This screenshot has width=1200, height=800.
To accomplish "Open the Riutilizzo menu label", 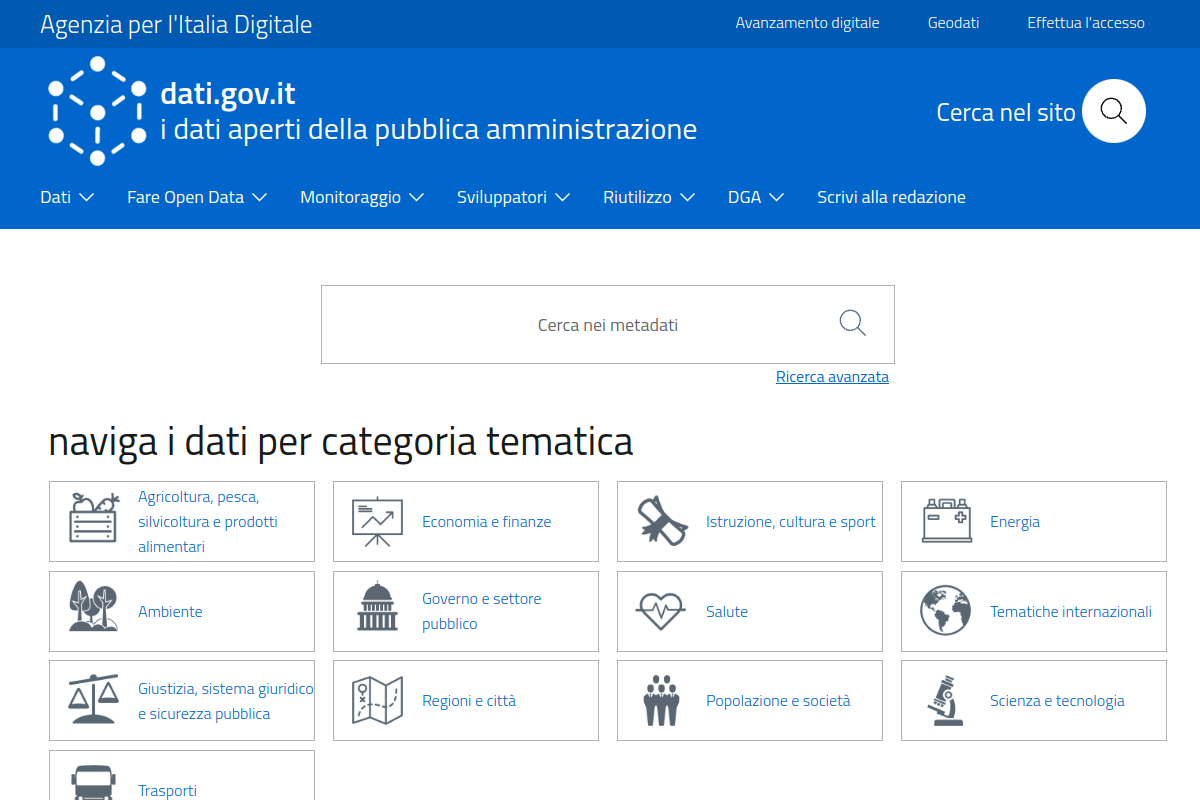I will [637, 197].
